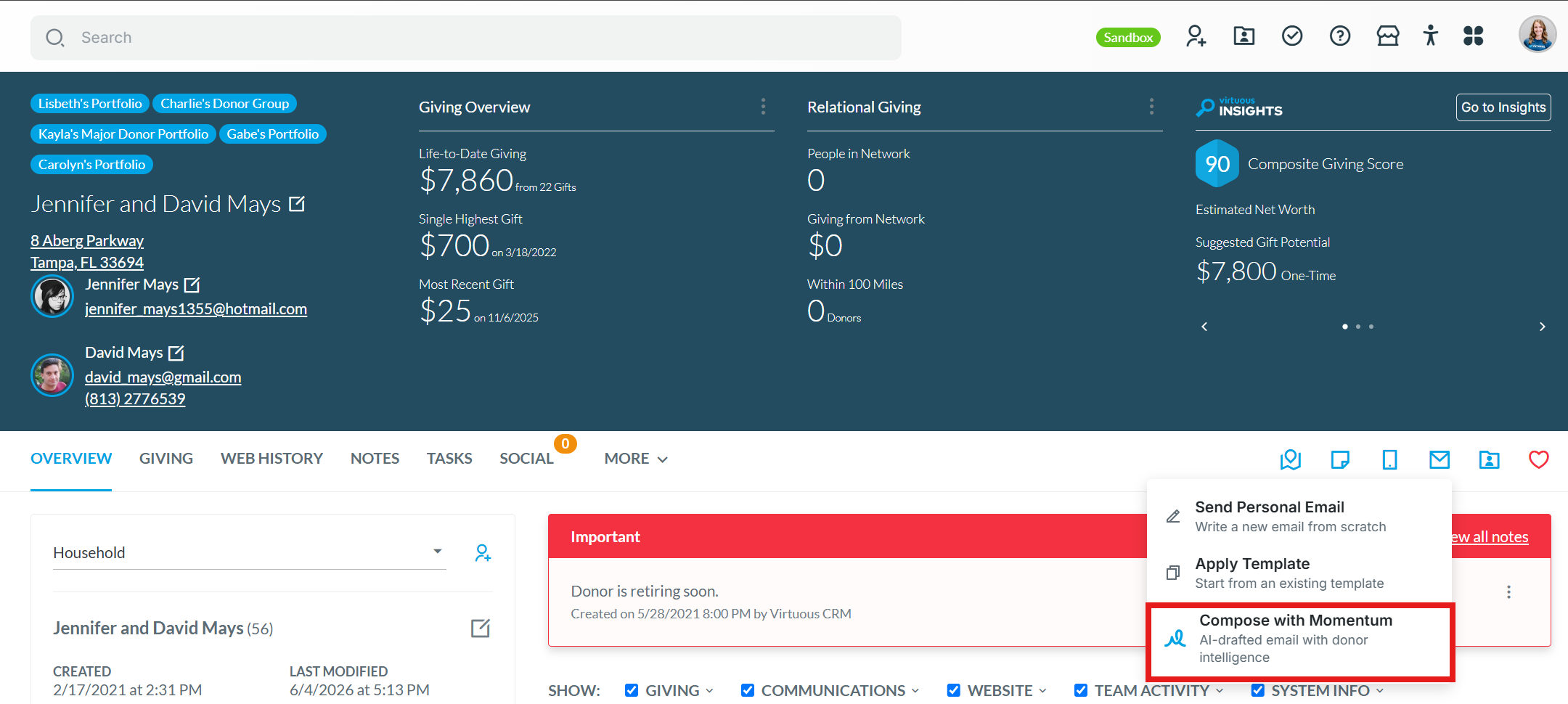Open Charlie's Donor Group tag
Image resolution: width=1568 pixels, height=704 pixels.
click(x=224, y=104)
